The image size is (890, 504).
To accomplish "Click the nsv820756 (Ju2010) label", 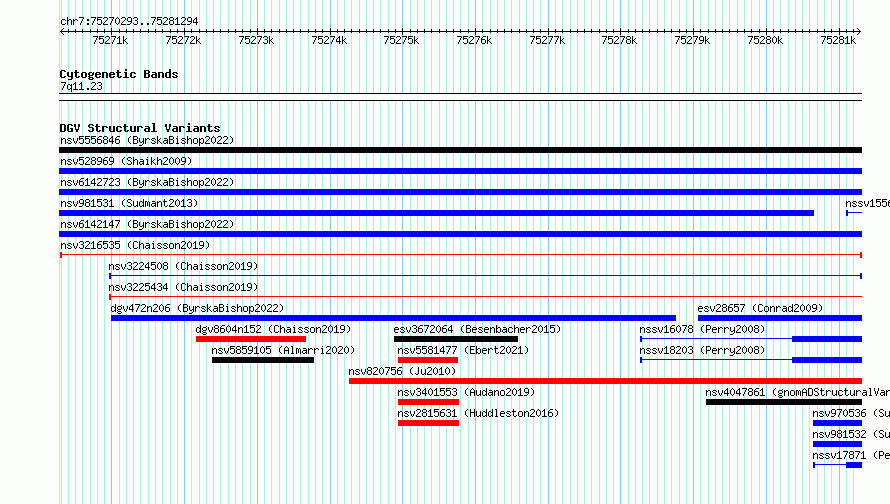I will pos(402,371).
